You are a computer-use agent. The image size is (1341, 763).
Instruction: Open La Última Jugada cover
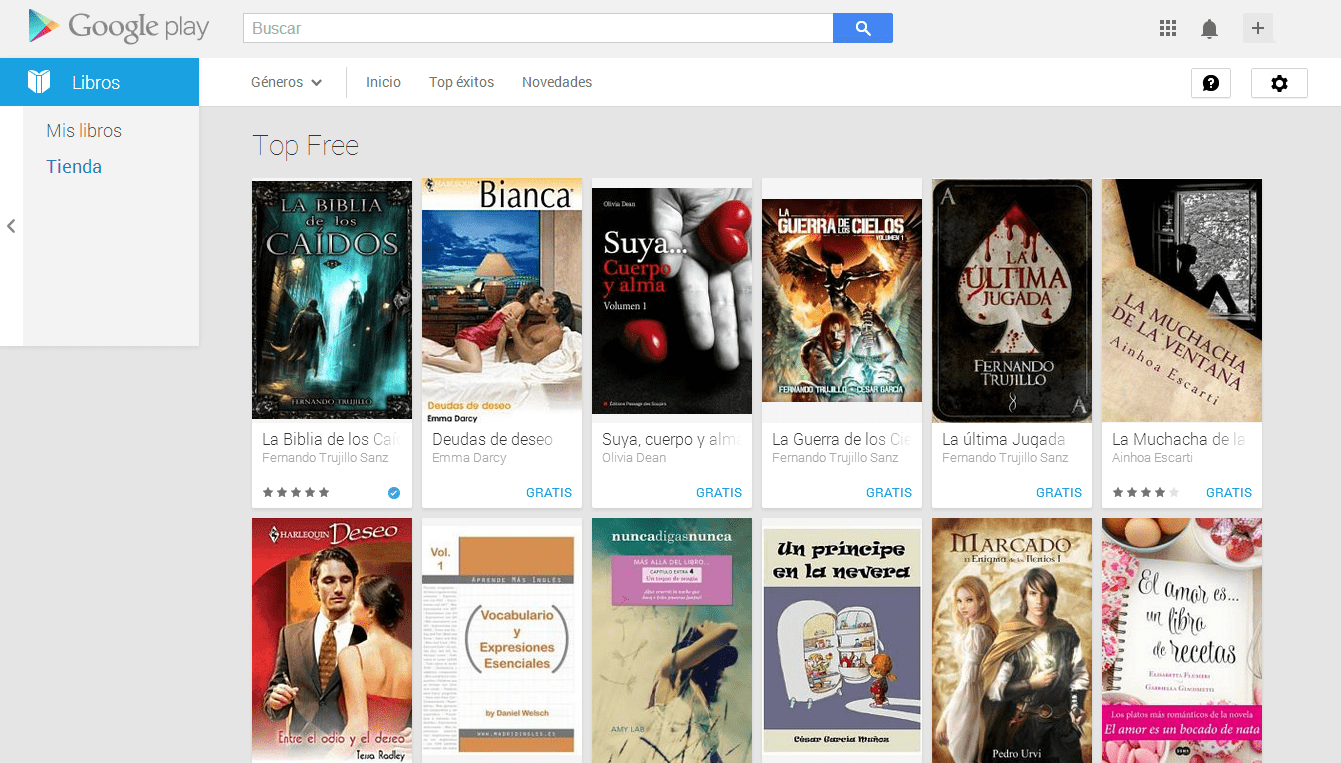pos(1012,301)
